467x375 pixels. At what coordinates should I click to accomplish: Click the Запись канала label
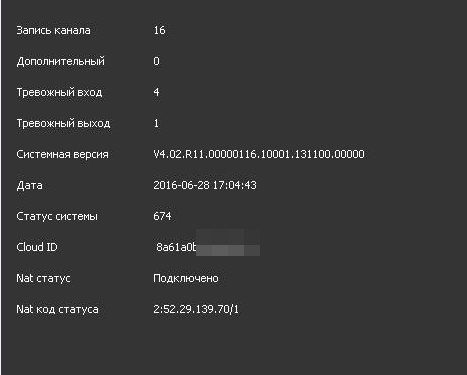pos(53,30)
